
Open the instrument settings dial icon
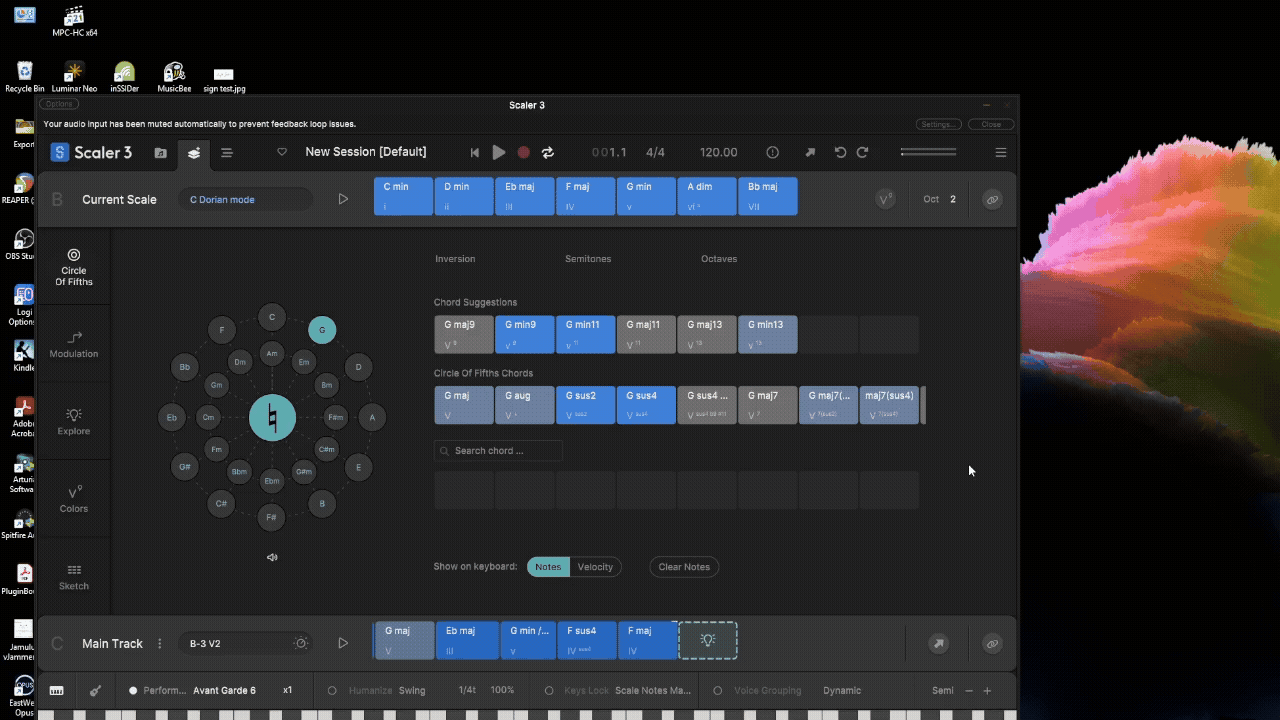click(301, 644)
